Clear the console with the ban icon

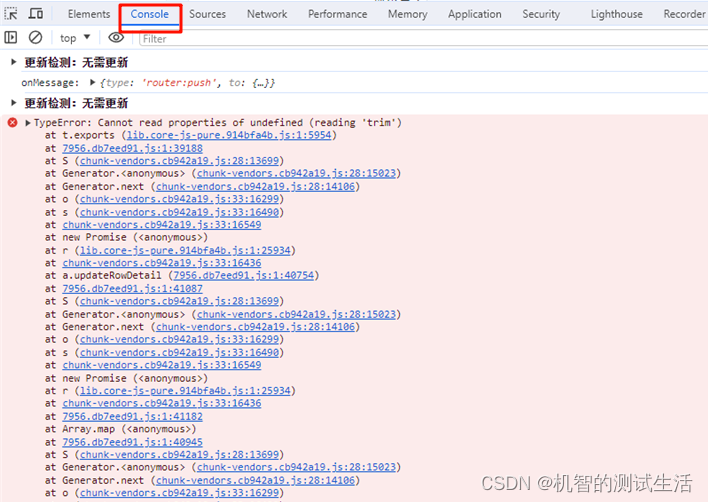click(35, 37)
